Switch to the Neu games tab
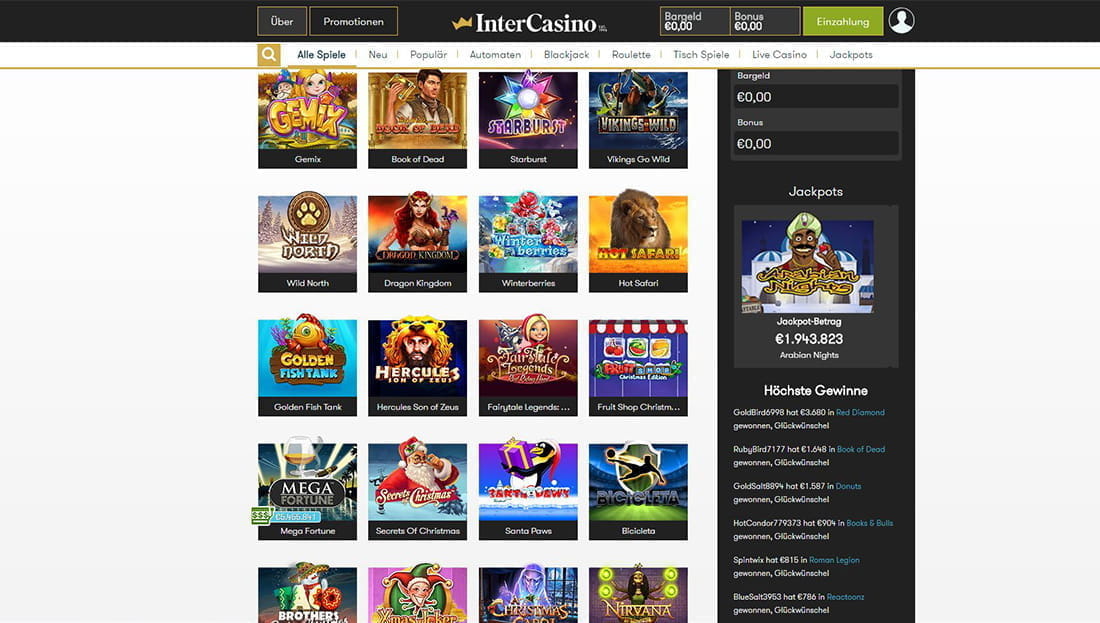This screenshot has width=1100, height=623. pyautogui.click(x=377, y=55)
